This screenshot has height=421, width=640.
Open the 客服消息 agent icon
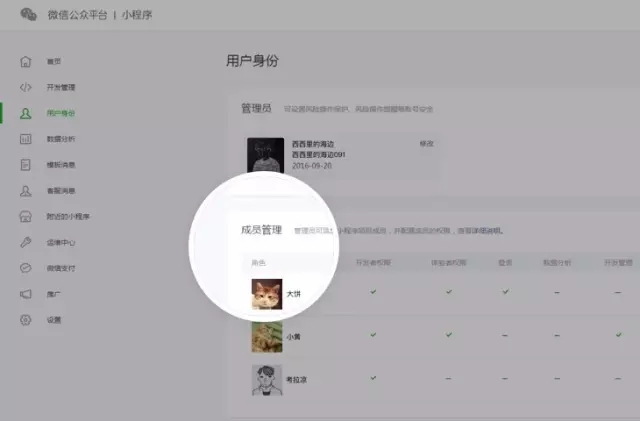26,191
